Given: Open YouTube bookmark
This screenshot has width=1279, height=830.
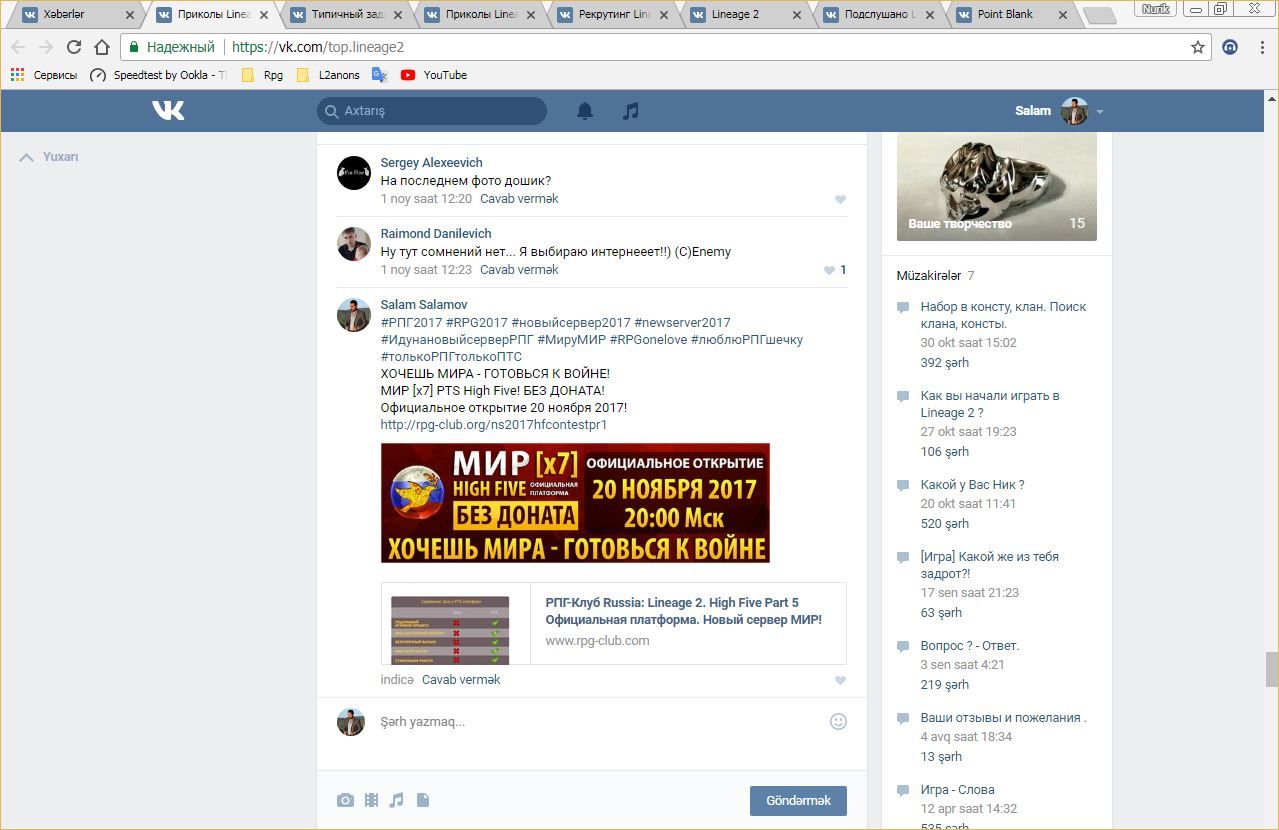Looking at the screenshot, I should (x=434, y=75).
